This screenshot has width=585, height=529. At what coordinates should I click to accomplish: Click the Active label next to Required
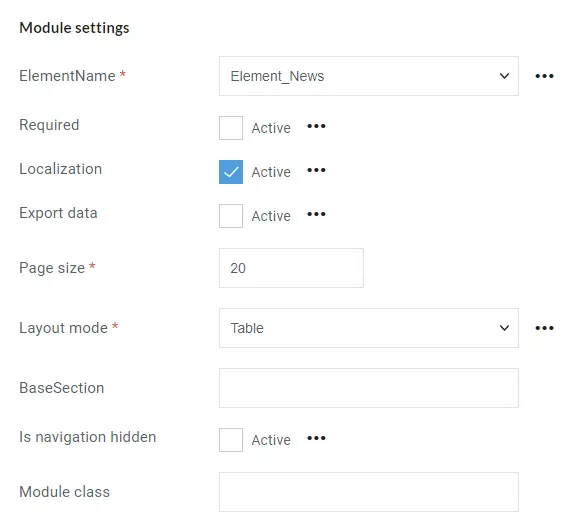[271, 128]
